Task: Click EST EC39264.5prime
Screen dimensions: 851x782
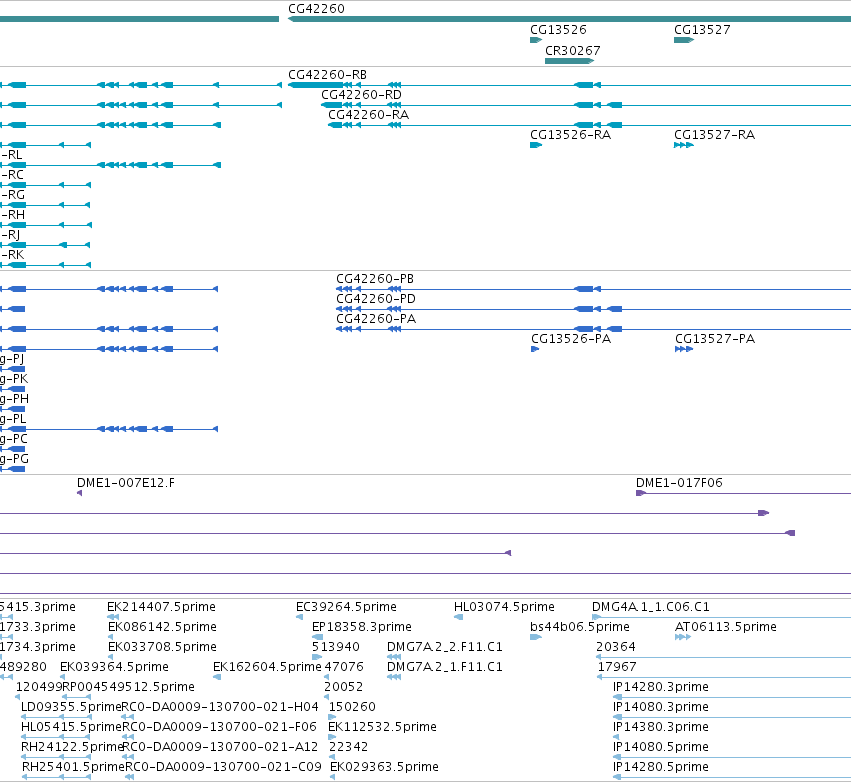Action: [346, 607]
